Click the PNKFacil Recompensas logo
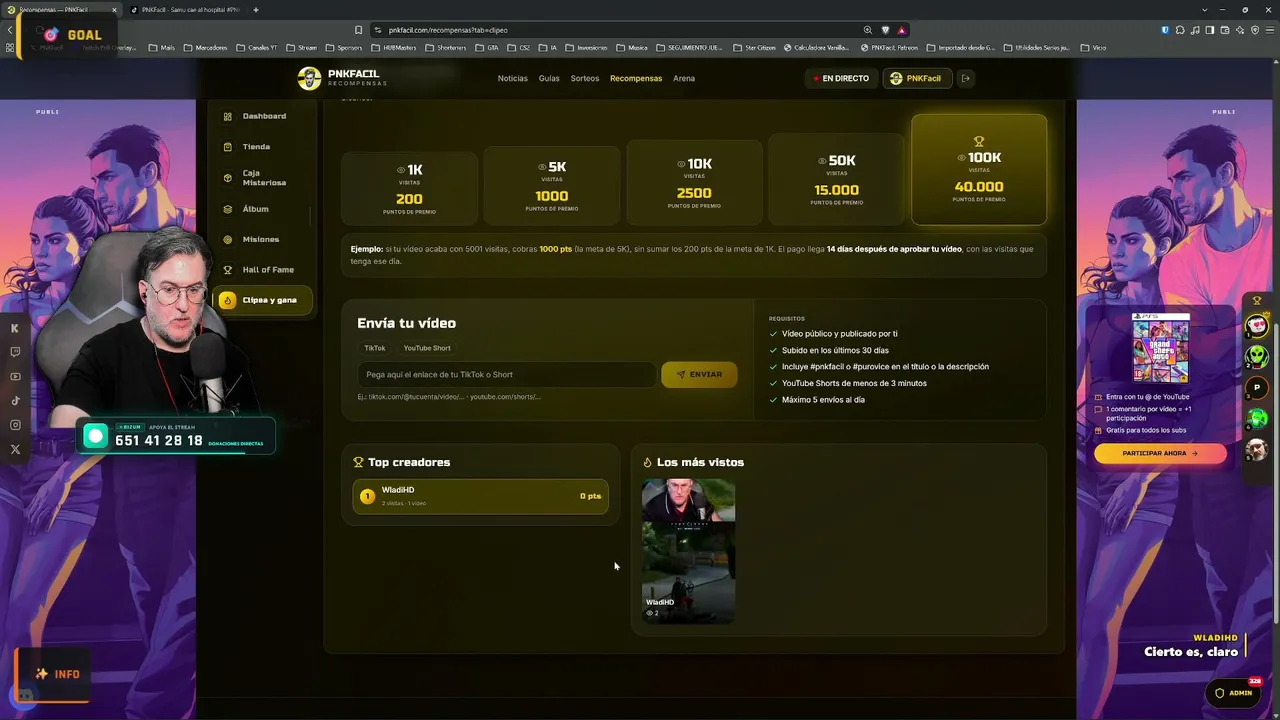The image size is (1280, 720). point(342,78)
